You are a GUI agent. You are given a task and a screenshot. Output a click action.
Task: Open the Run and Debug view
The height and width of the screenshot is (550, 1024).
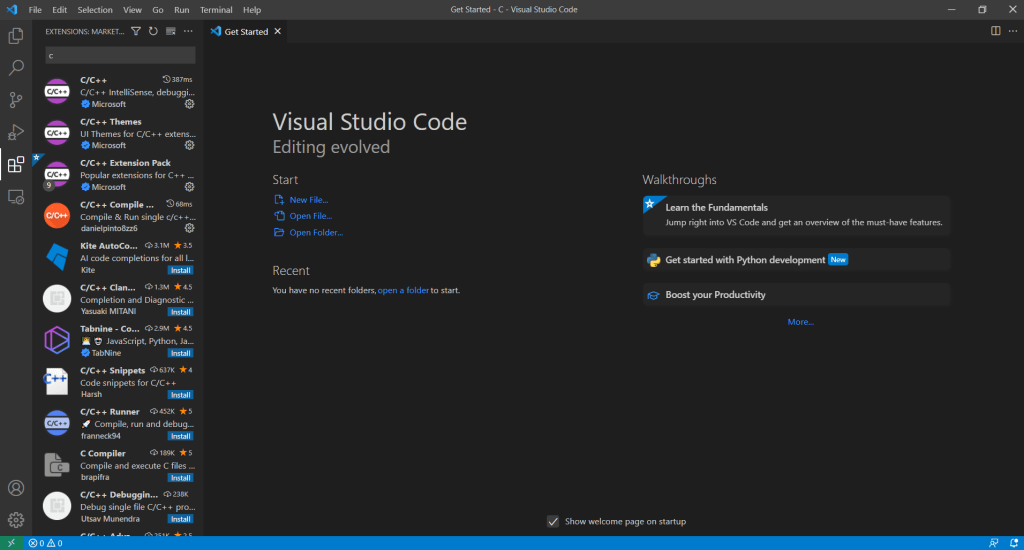(x=16, y=132)
